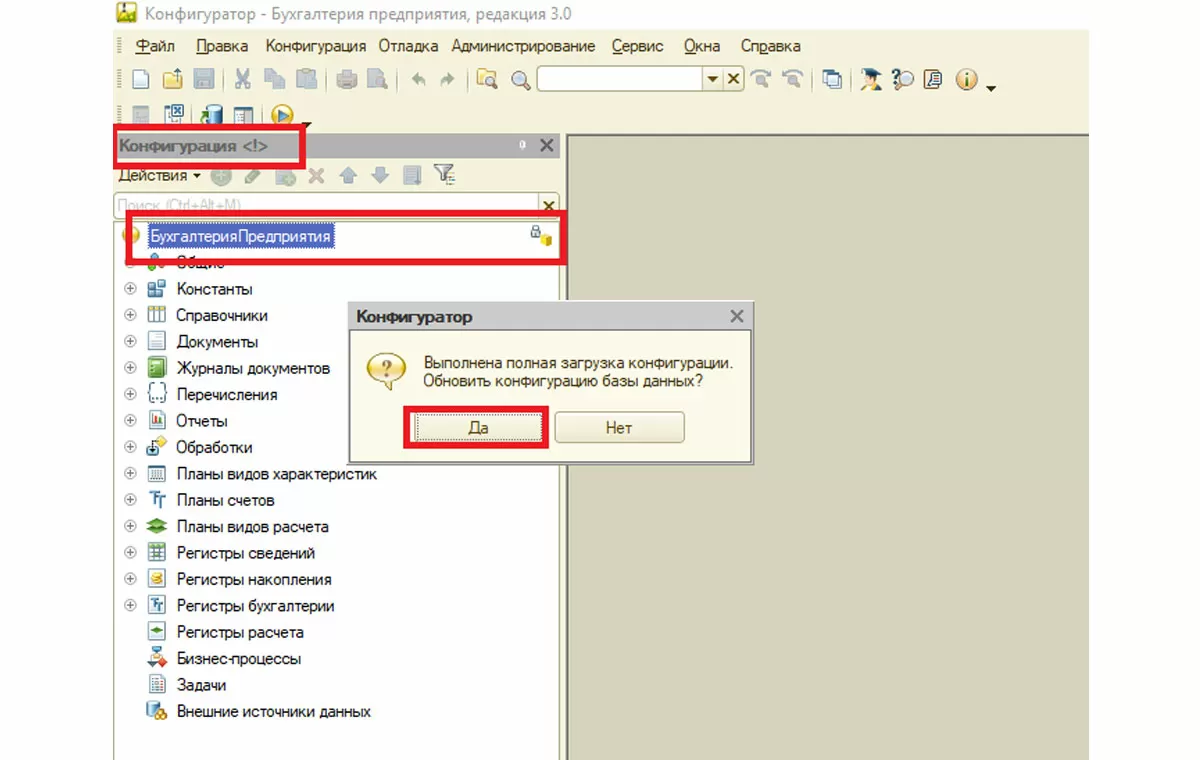
Task: Confirm the update with the Да button
Action: pyautogui.click(x=477, y=427)
